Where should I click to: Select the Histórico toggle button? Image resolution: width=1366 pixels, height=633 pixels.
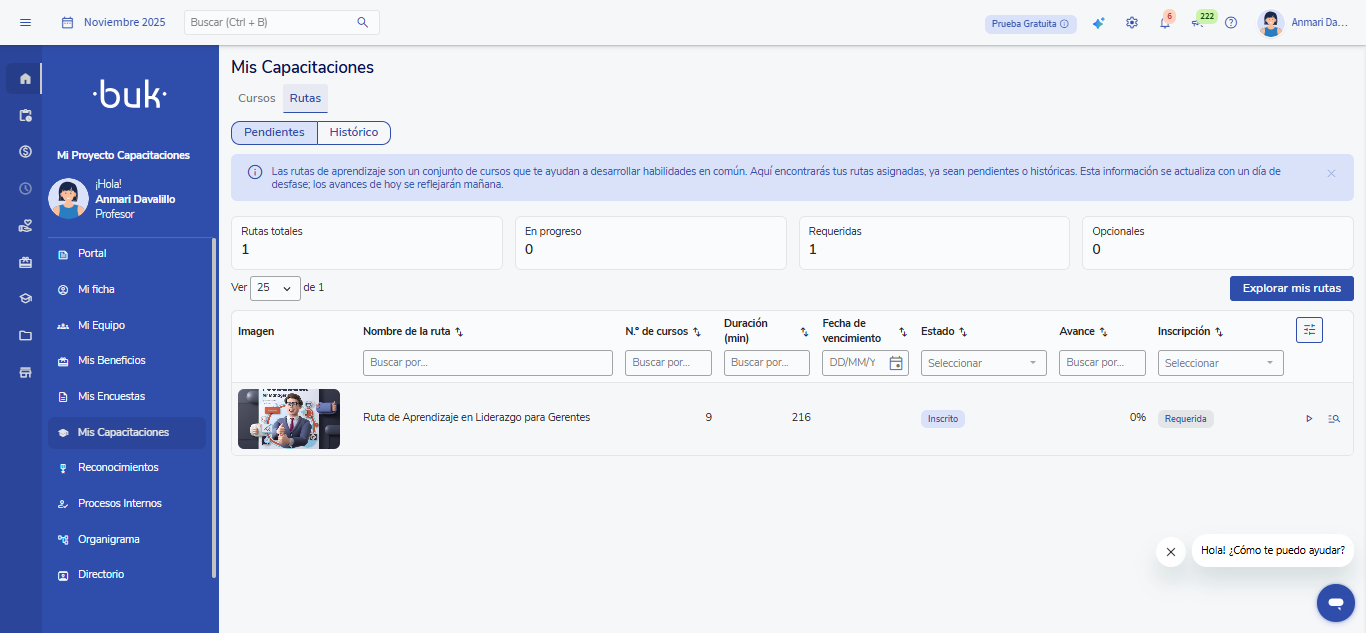point(354,133)
